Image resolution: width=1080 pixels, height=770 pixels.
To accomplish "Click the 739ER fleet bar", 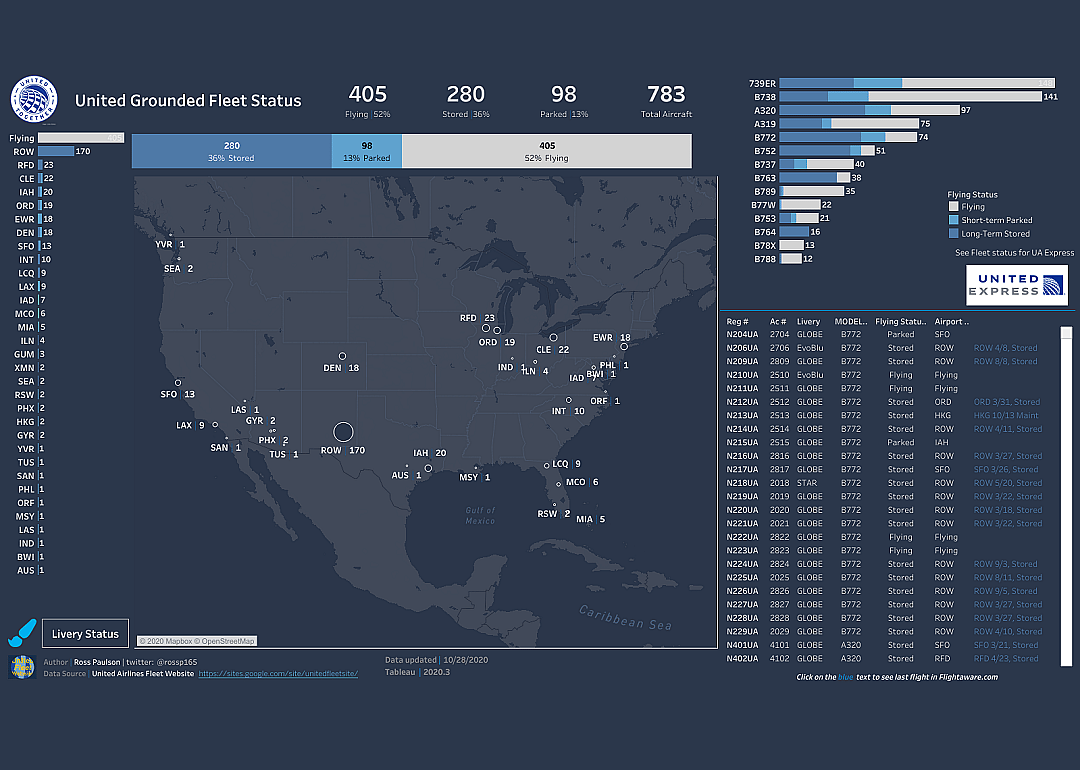I will pyautogui.click(x=917, y=83).
